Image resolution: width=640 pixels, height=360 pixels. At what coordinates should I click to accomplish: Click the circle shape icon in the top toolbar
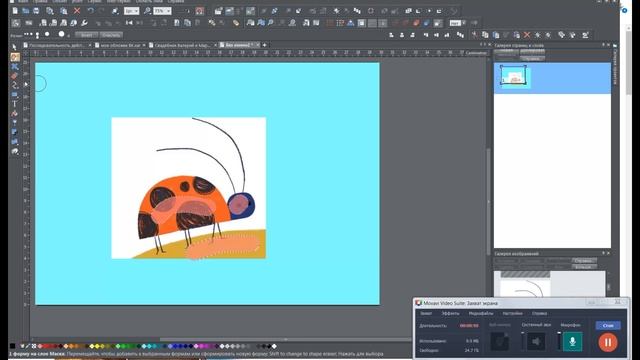coord(371,11)
